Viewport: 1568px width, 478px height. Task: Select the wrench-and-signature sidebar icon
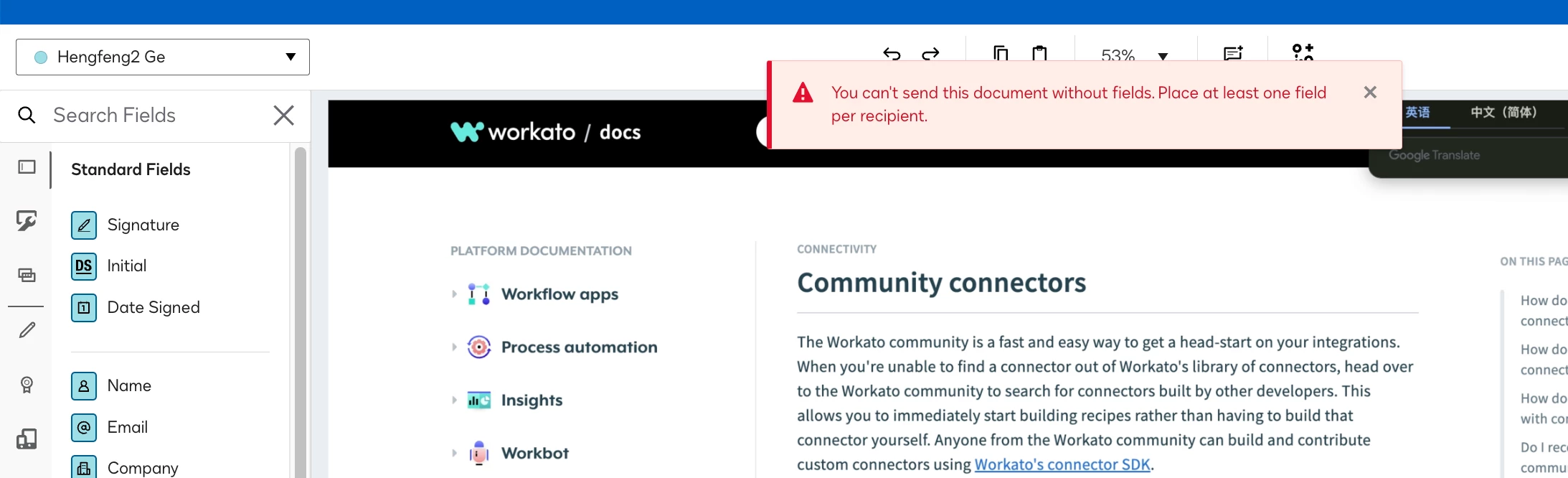tap(27, 220)
